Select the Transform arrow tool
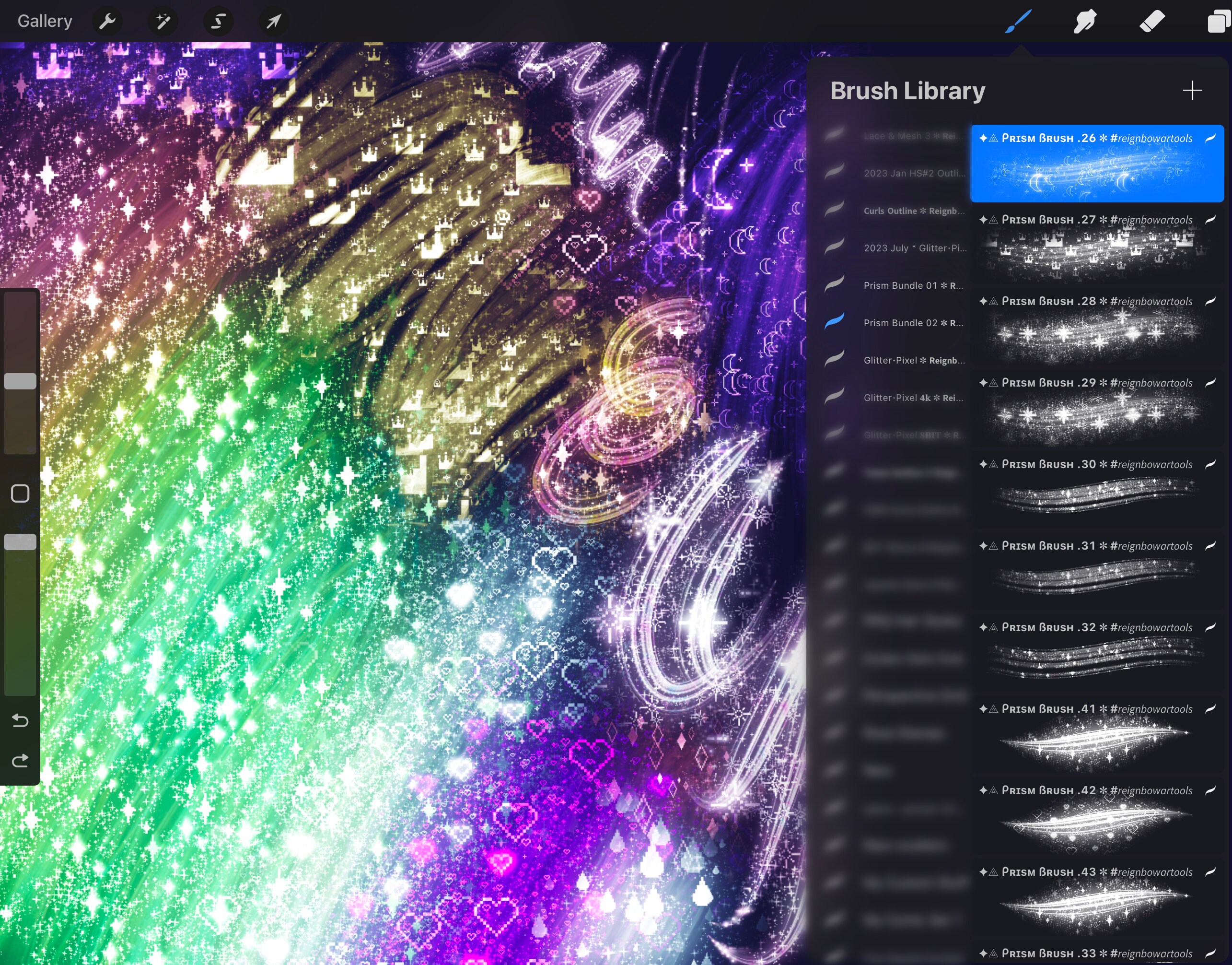The height and width of the screenshot is (965, 1232). click(x=274, y=21)
